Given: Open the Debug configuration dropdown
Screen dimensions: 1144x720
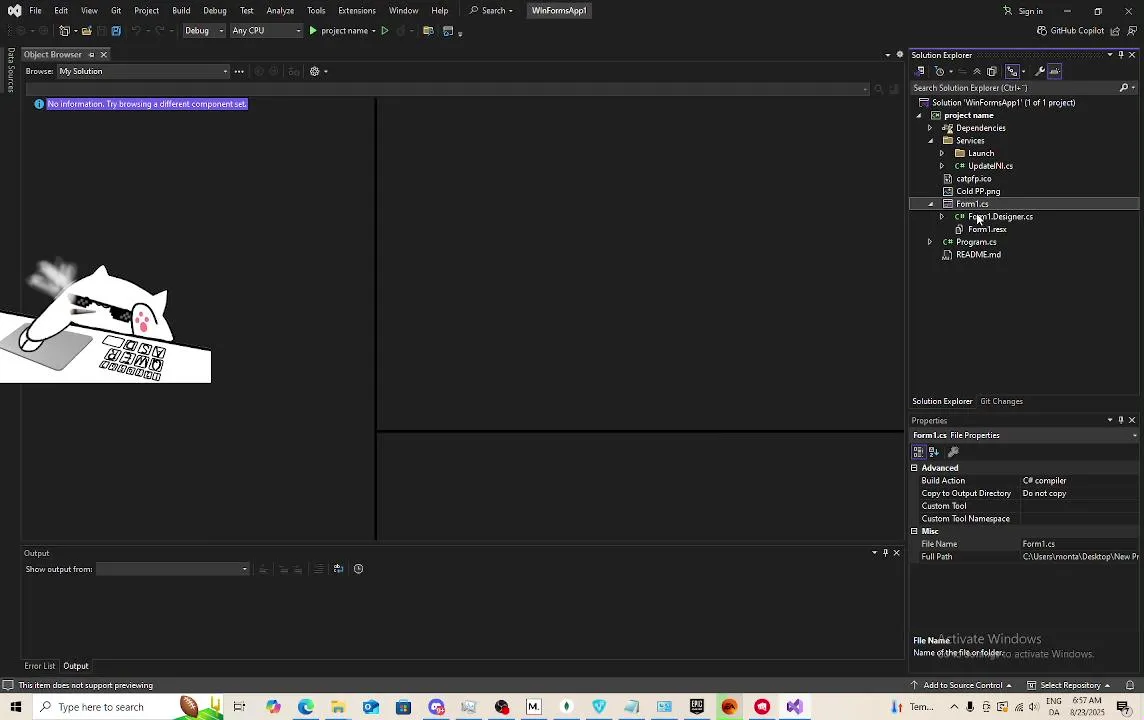Looking at the screenshot, I should 204,31.
